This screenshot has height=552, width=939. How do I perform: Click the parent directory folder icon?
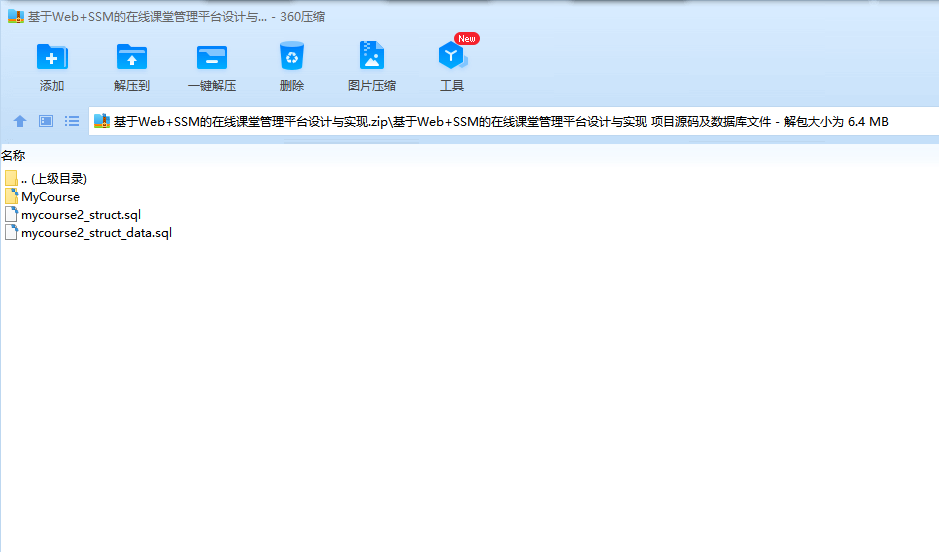point(11,178)
